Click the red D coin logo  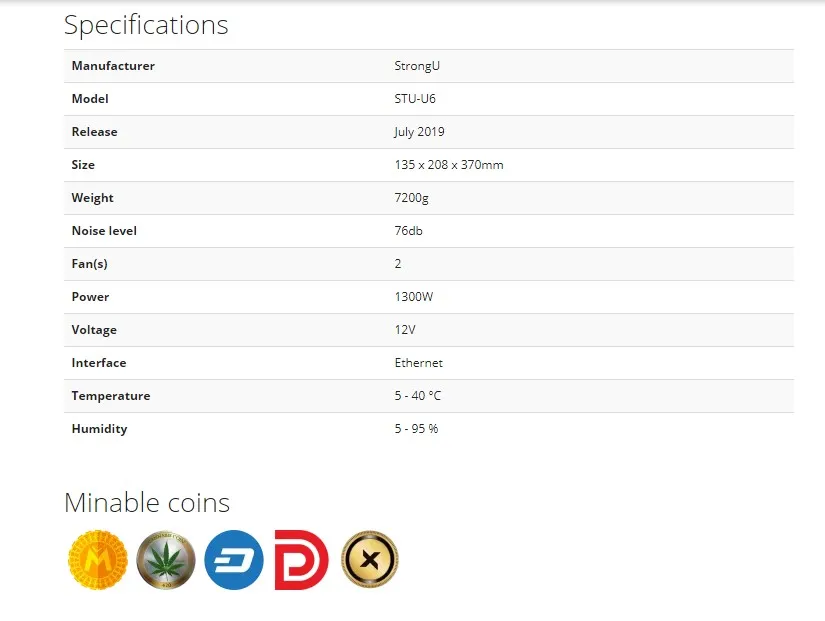tap(301, 559)
